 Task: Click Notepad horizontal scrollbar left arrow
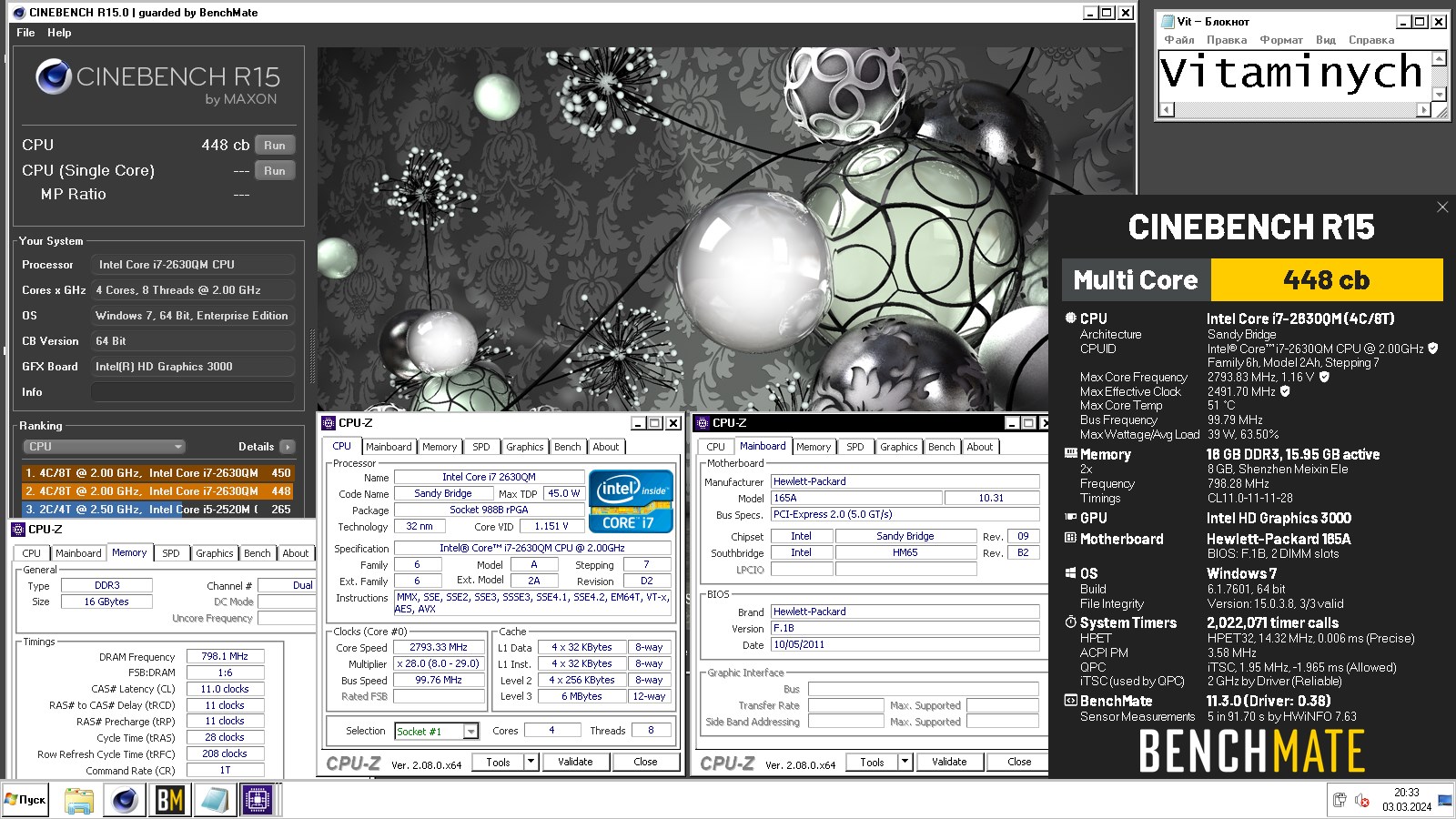point(1167,110)
